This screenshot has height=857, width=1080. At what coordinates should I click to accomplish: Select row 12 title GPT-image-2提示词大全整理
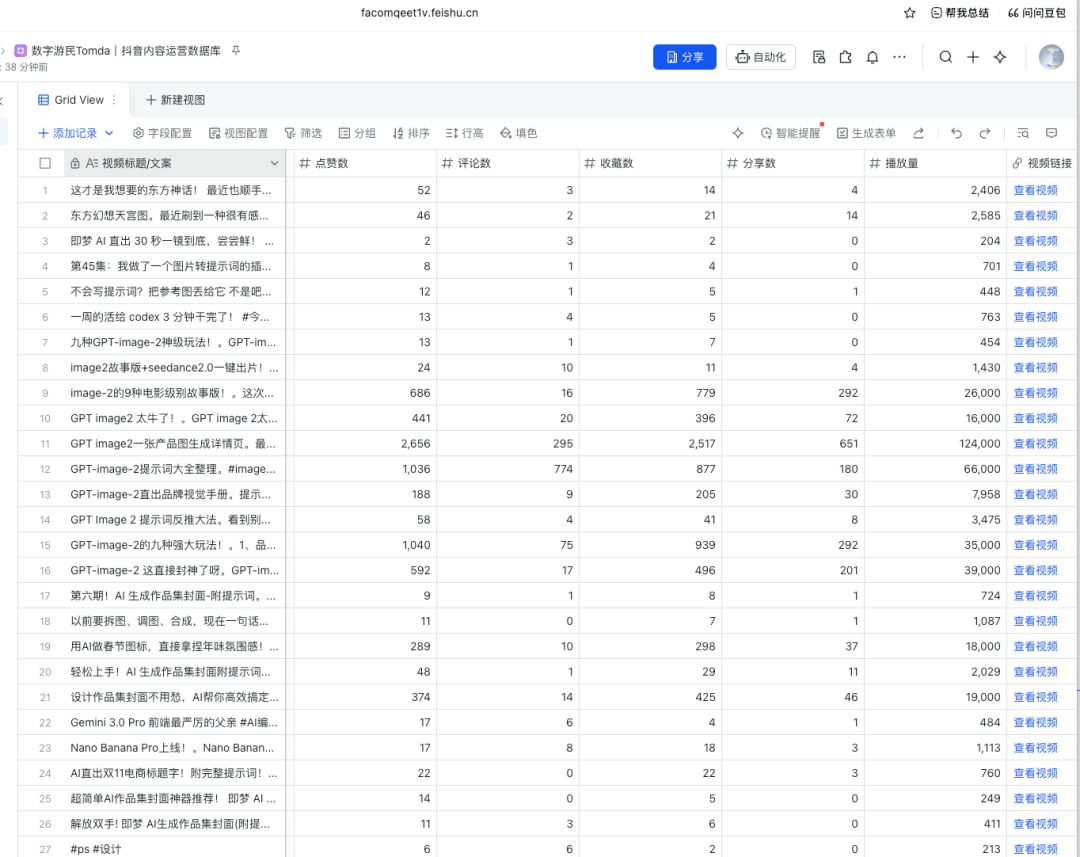[173, 469]
